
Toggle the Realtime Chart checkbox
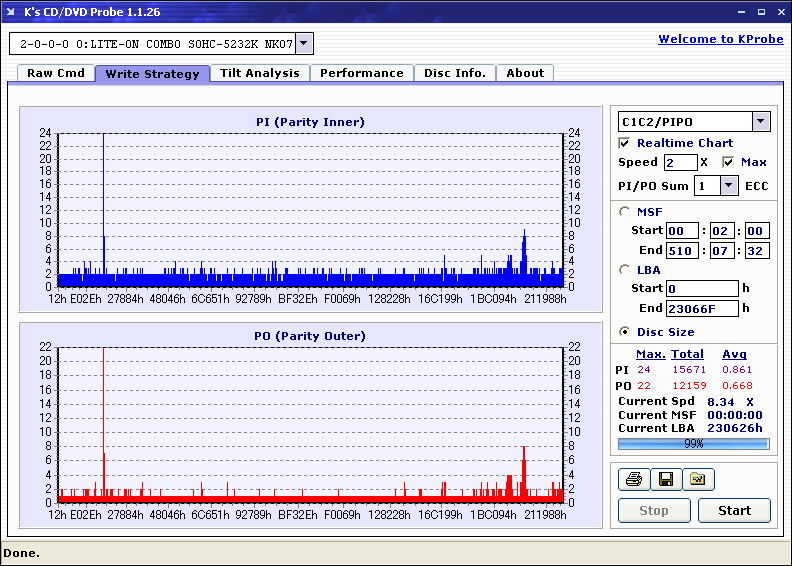pos(625,143)
